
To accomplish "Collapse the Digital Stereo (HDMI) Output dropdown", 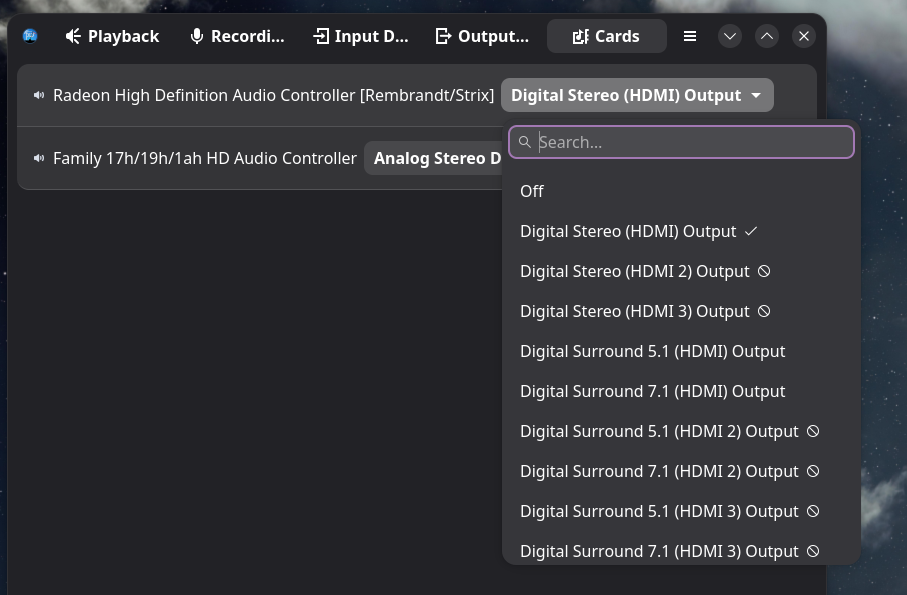I will [x=636, y=96].
